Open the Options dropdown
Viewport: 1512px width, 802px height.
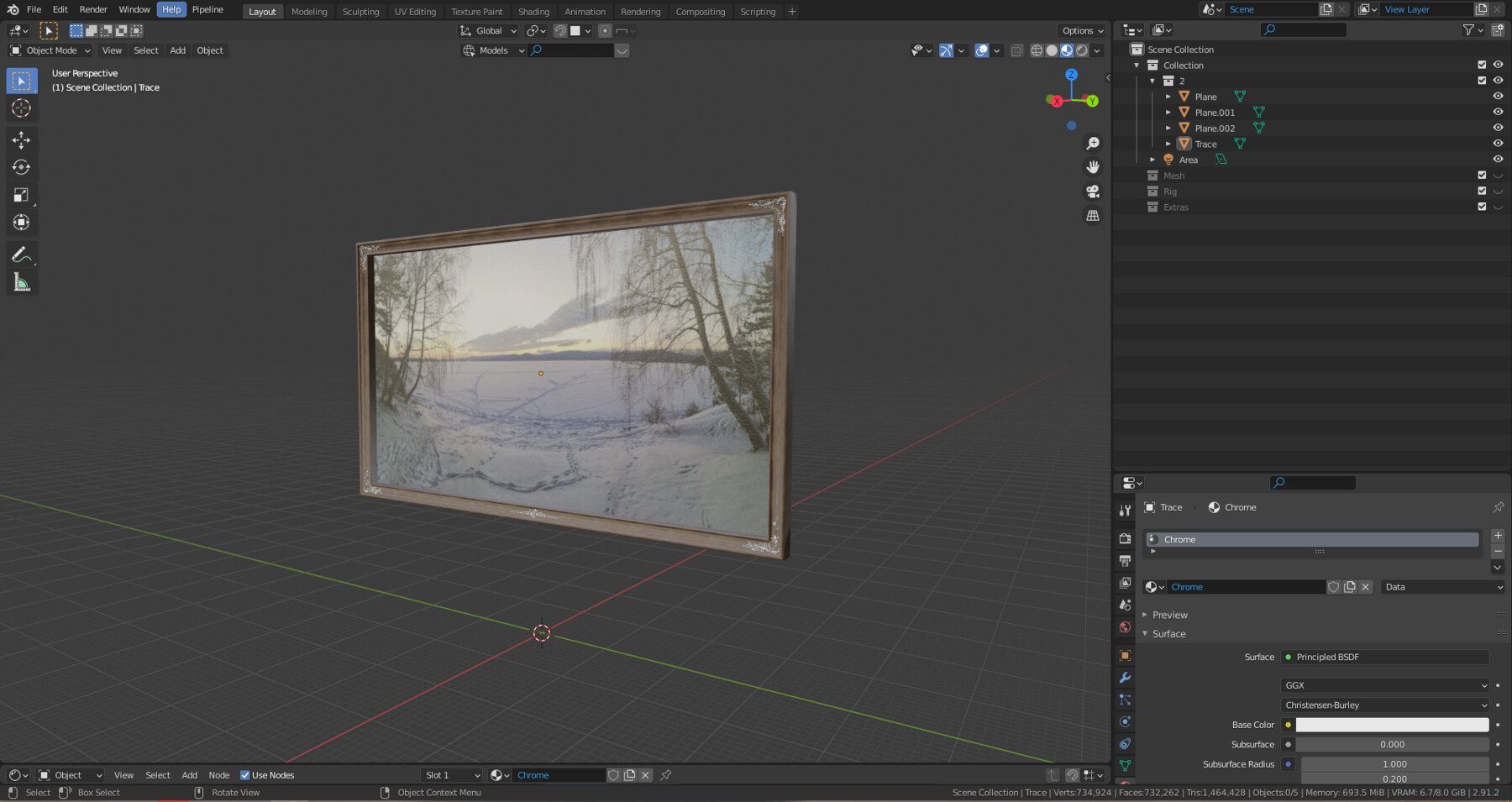1083,31
